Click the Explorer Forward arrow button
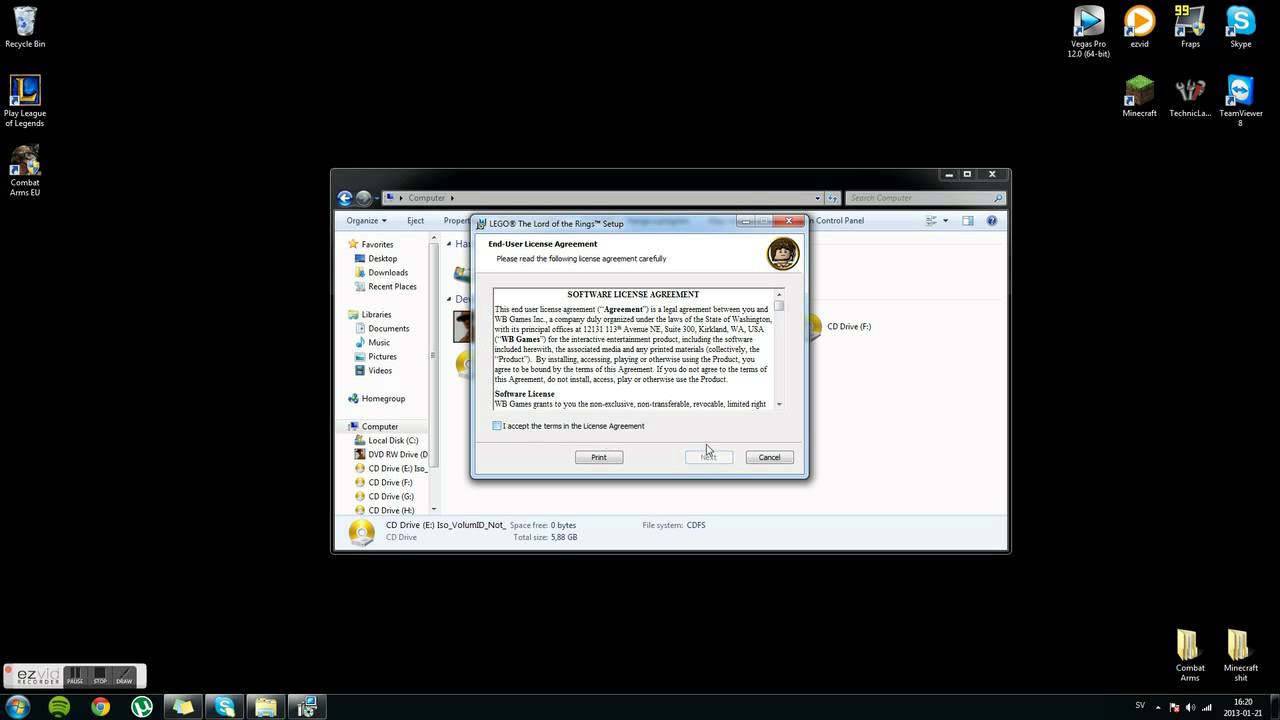The height and width of the screenshot is (720, 1280). tap(364, 198)
